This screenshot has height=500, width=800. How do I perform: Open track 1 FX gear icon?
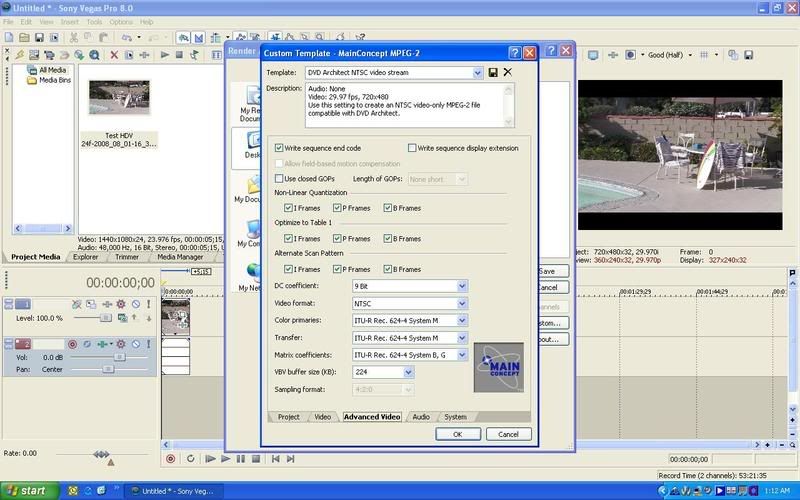[x=121, y=304]
